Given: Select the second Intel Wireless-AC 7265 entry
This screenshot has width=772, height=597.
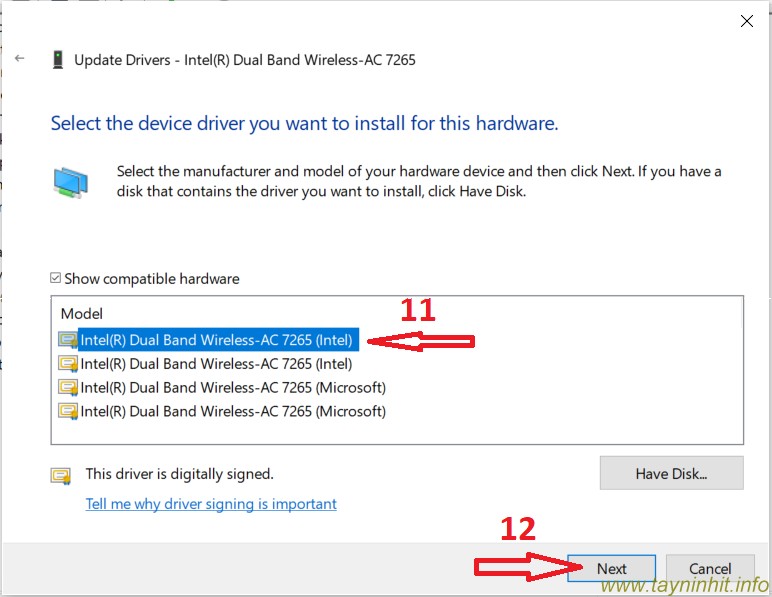Looking at the screenshot, I should click(x=216, y=364).
